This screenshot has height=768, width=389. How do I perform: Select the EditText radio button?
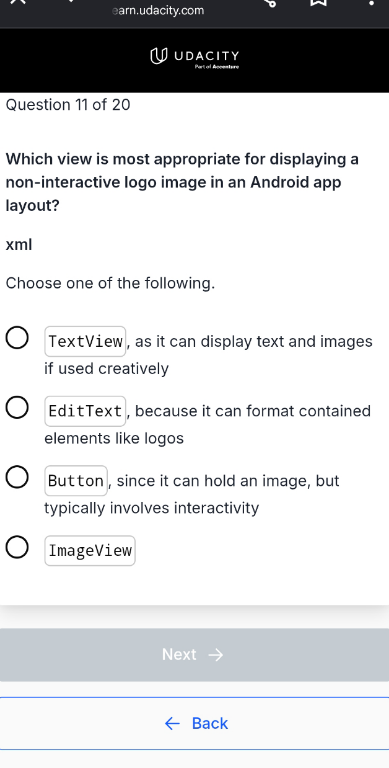pos(17,408)
